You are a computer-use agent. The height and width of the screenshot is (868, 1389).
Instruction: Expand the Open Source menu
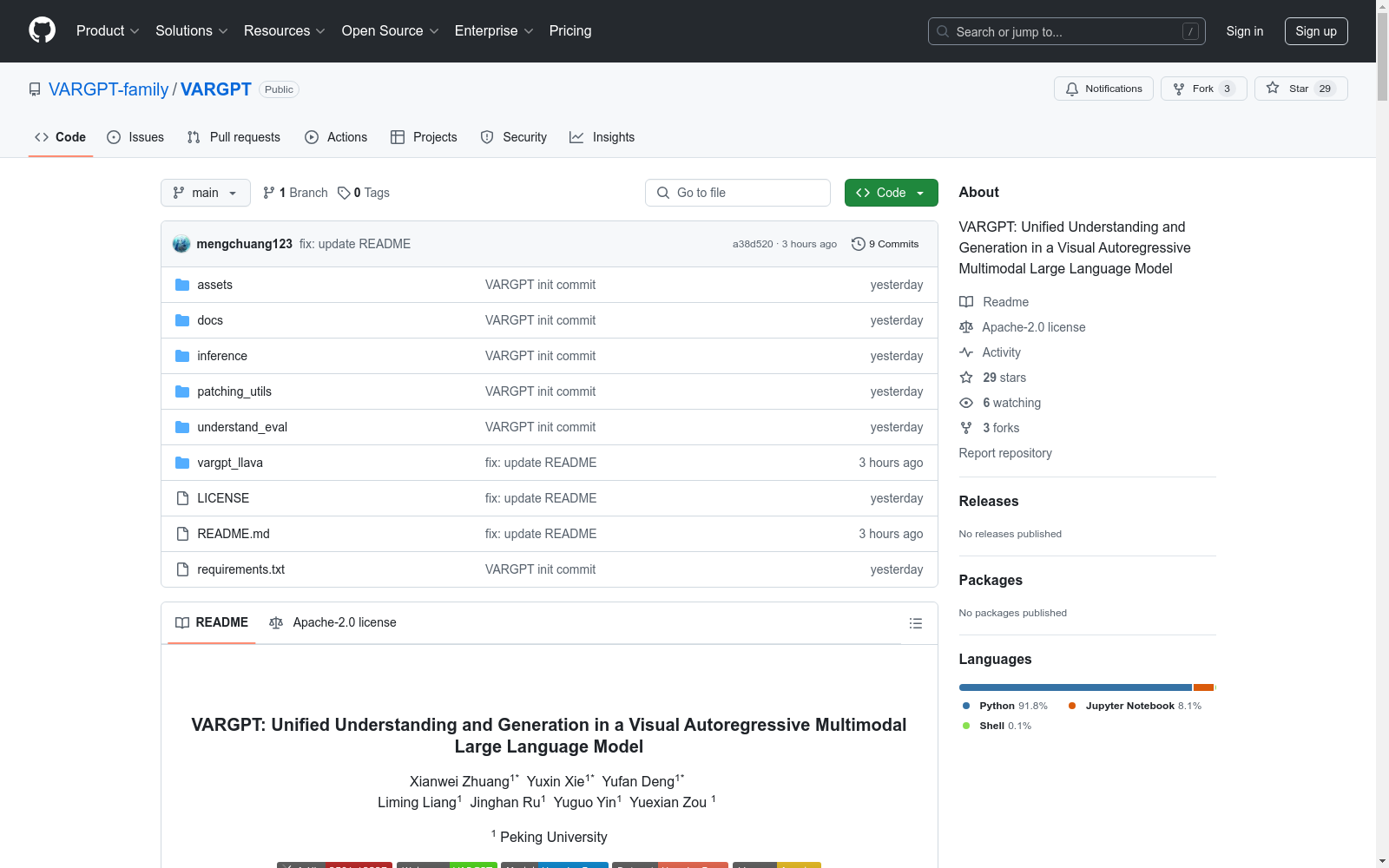coord(391,30)
